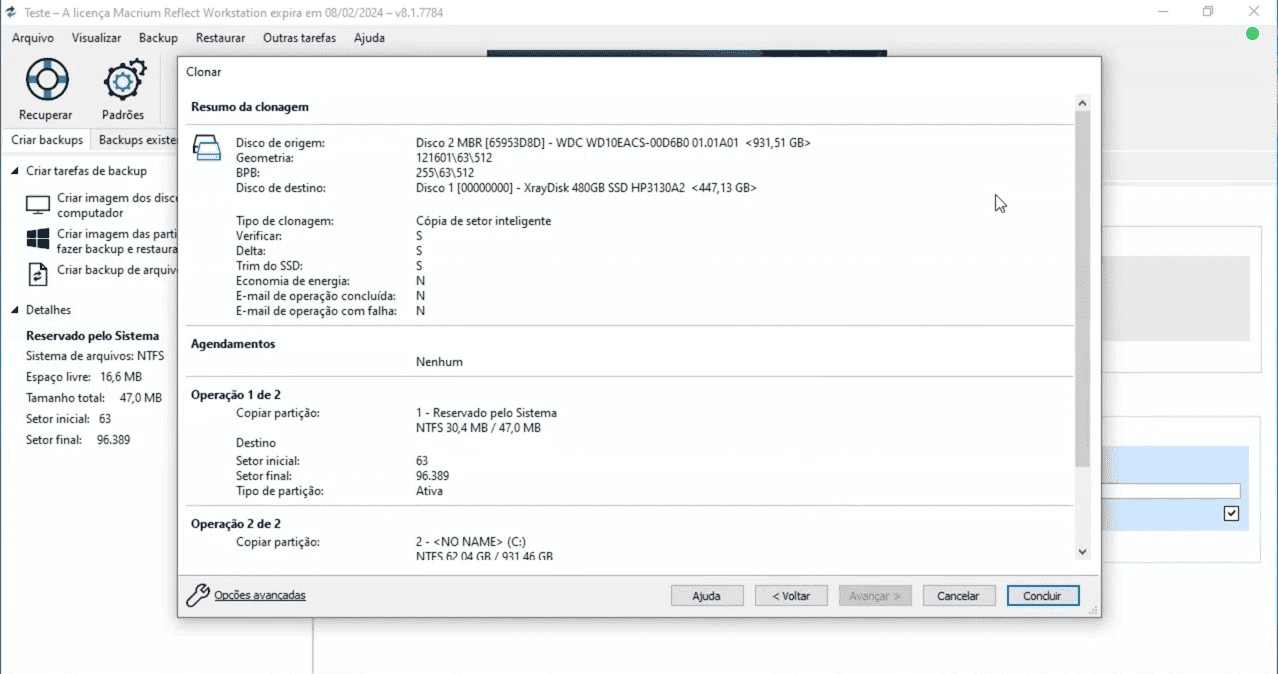Toggle the checkbox in the main window behind the dialog
1278x674 pixels.
[1231, 513]
